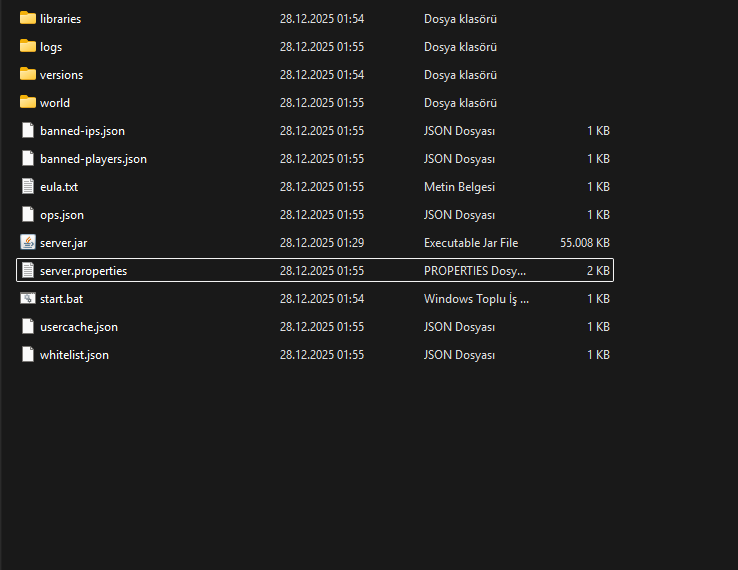Click the banned-ips.json file icon
This screenshot has height=570, width=738.
tap(28, 130)
